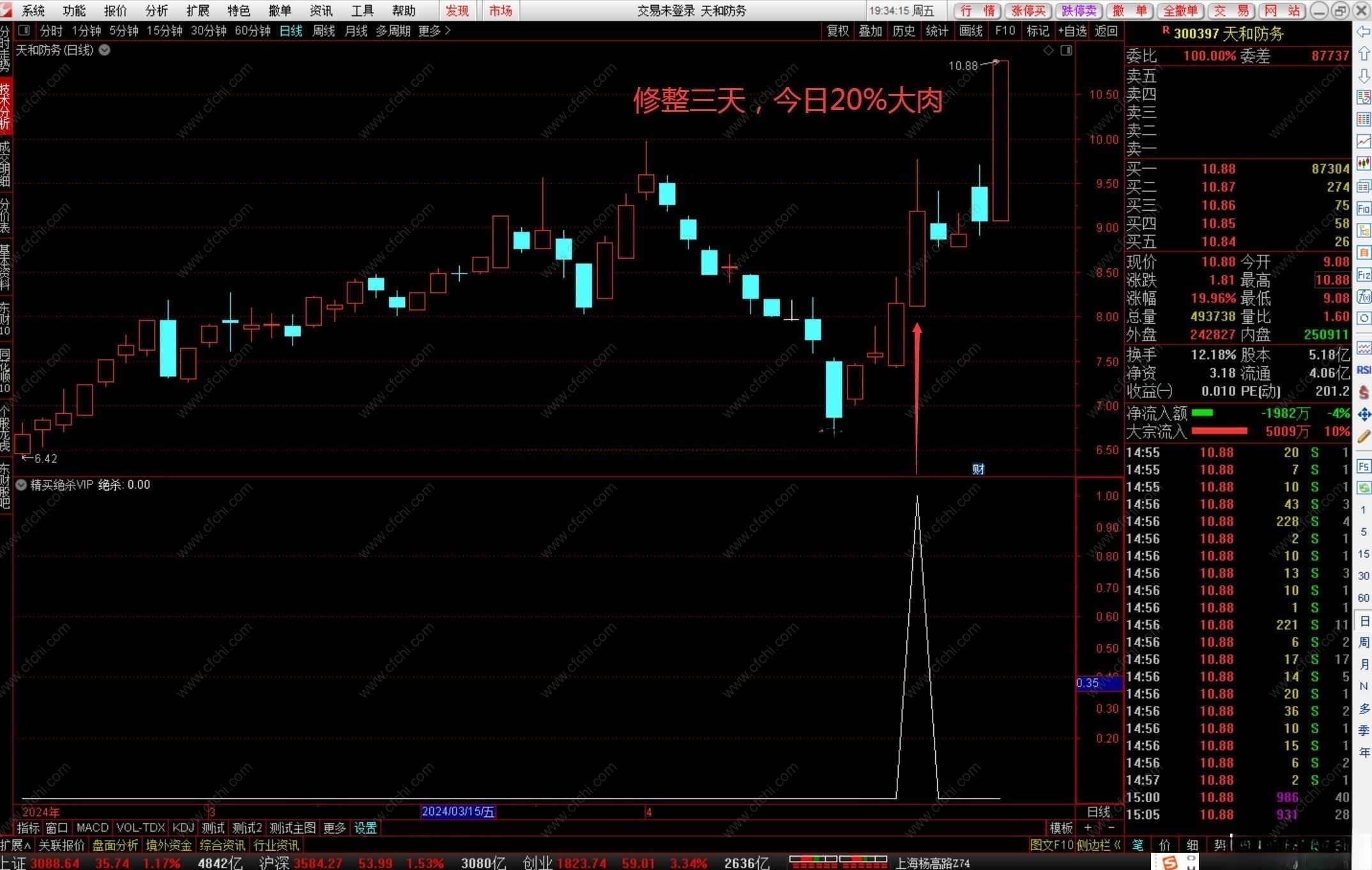Screen dimensions: 1372x870
Task: Click the Sogou input method icon
Action: [x=1170, y=862]
